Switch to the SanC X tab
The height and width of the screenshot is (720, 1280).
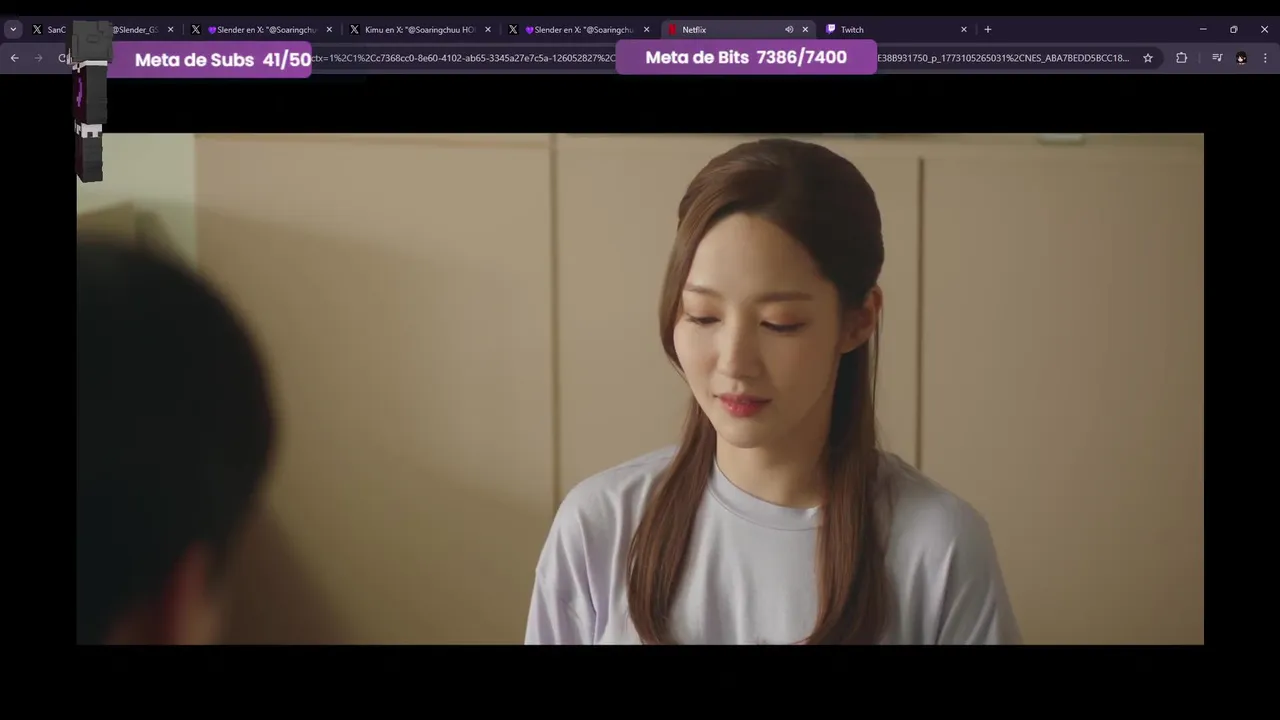(48, 30)
